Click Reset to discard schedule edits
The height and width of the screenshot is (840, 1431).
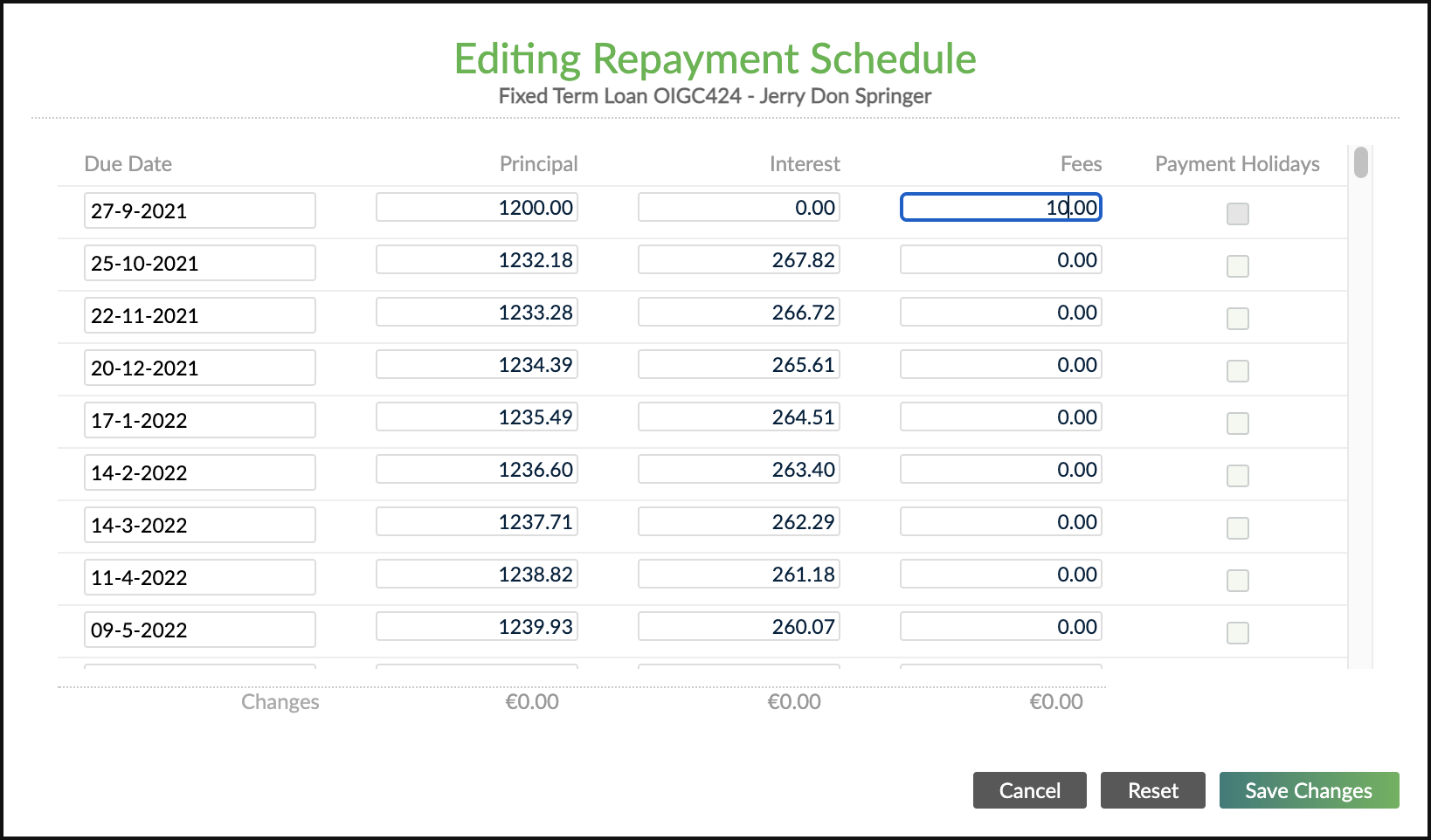[x=1152, y=790]
